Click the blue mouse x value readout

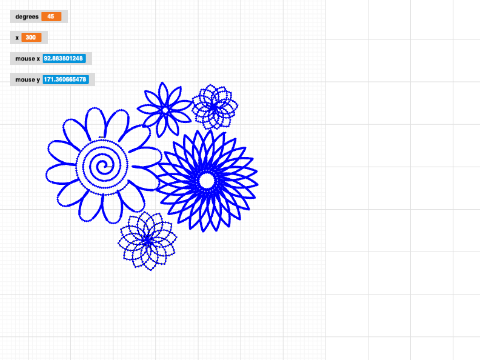point(64,58)
